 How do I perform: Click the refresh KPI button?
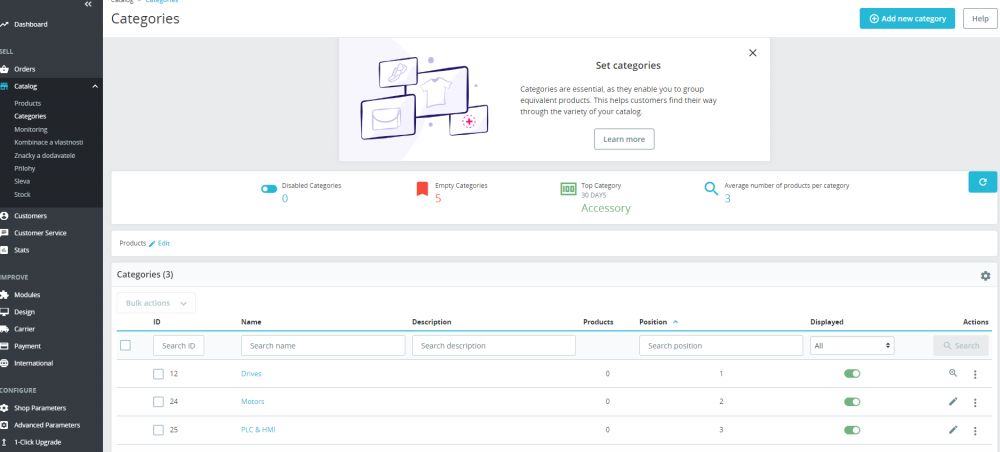point(982,182)
